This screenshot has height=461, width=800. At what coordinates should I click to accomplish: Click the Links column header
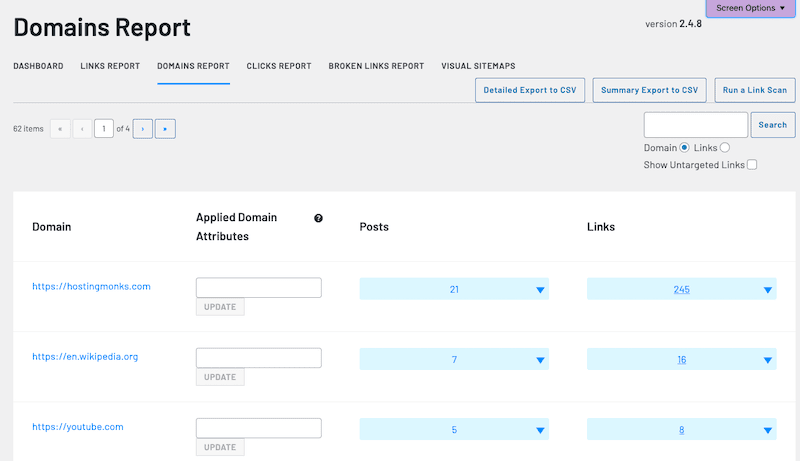[601, 227]
